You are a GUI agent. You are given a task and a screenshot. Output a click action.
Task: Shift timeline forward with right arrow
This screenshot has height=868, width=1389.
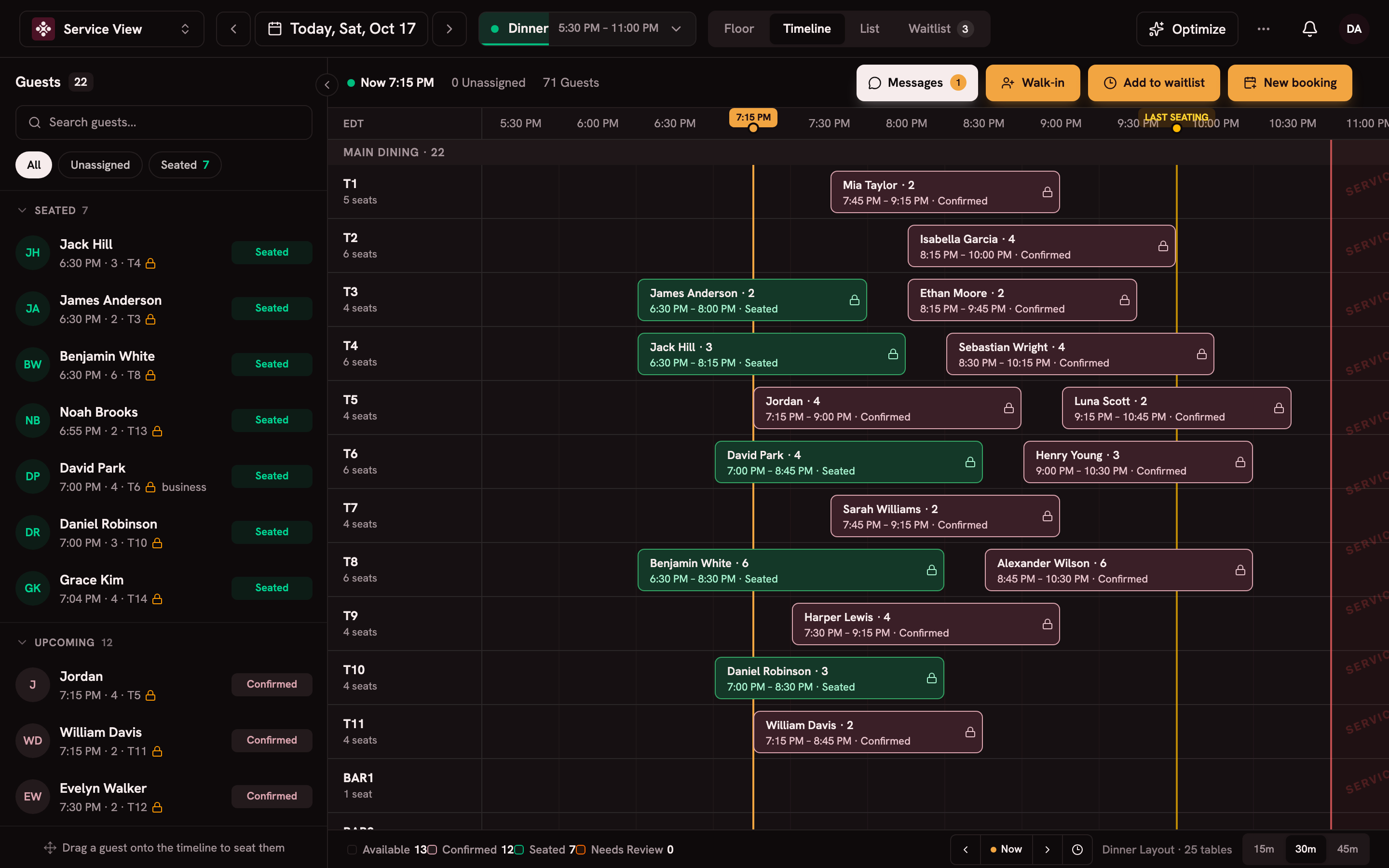[1047, 849]
